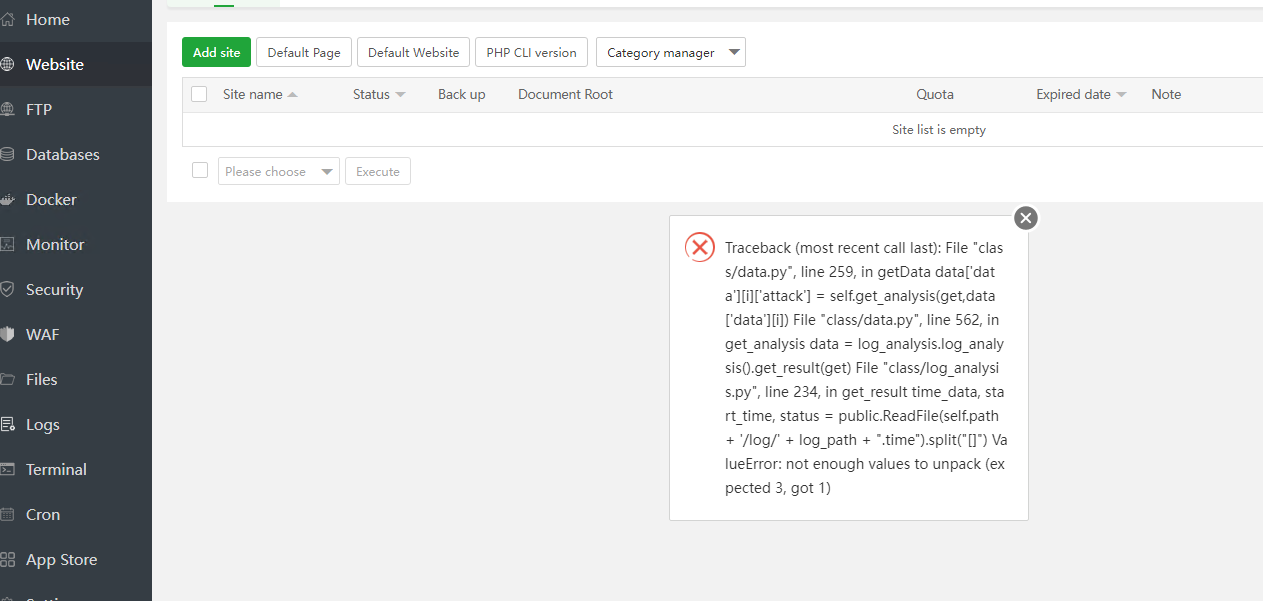Click the Default Website button

point(413,53)
